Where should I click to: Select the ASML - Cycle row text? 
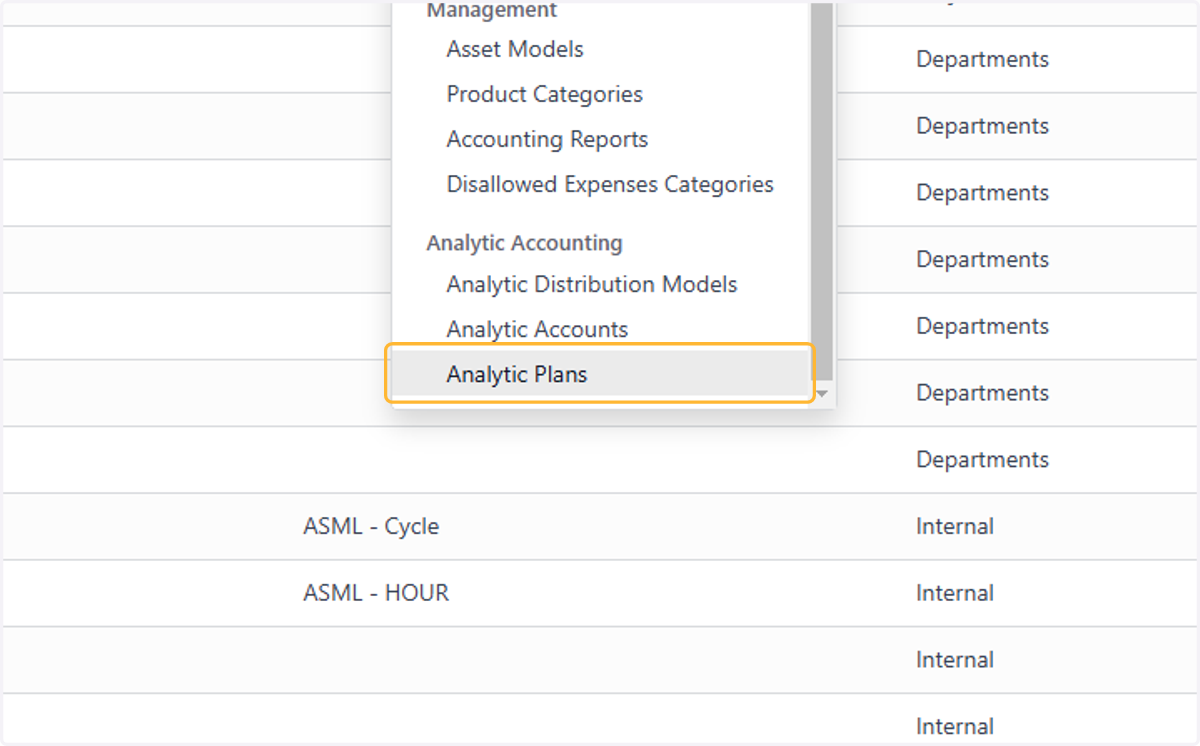(371, 526)
